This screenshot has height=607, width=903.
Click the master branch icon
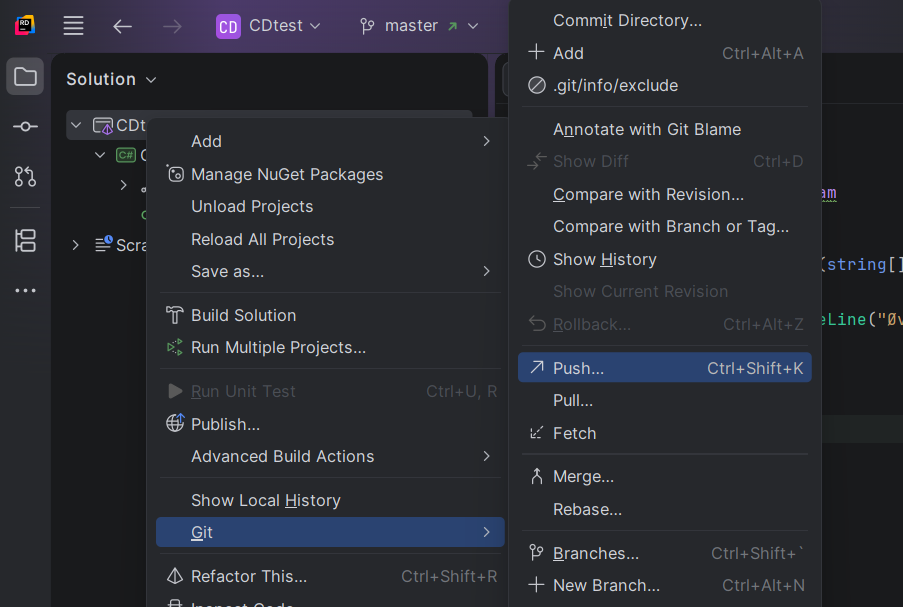[367, 26]
